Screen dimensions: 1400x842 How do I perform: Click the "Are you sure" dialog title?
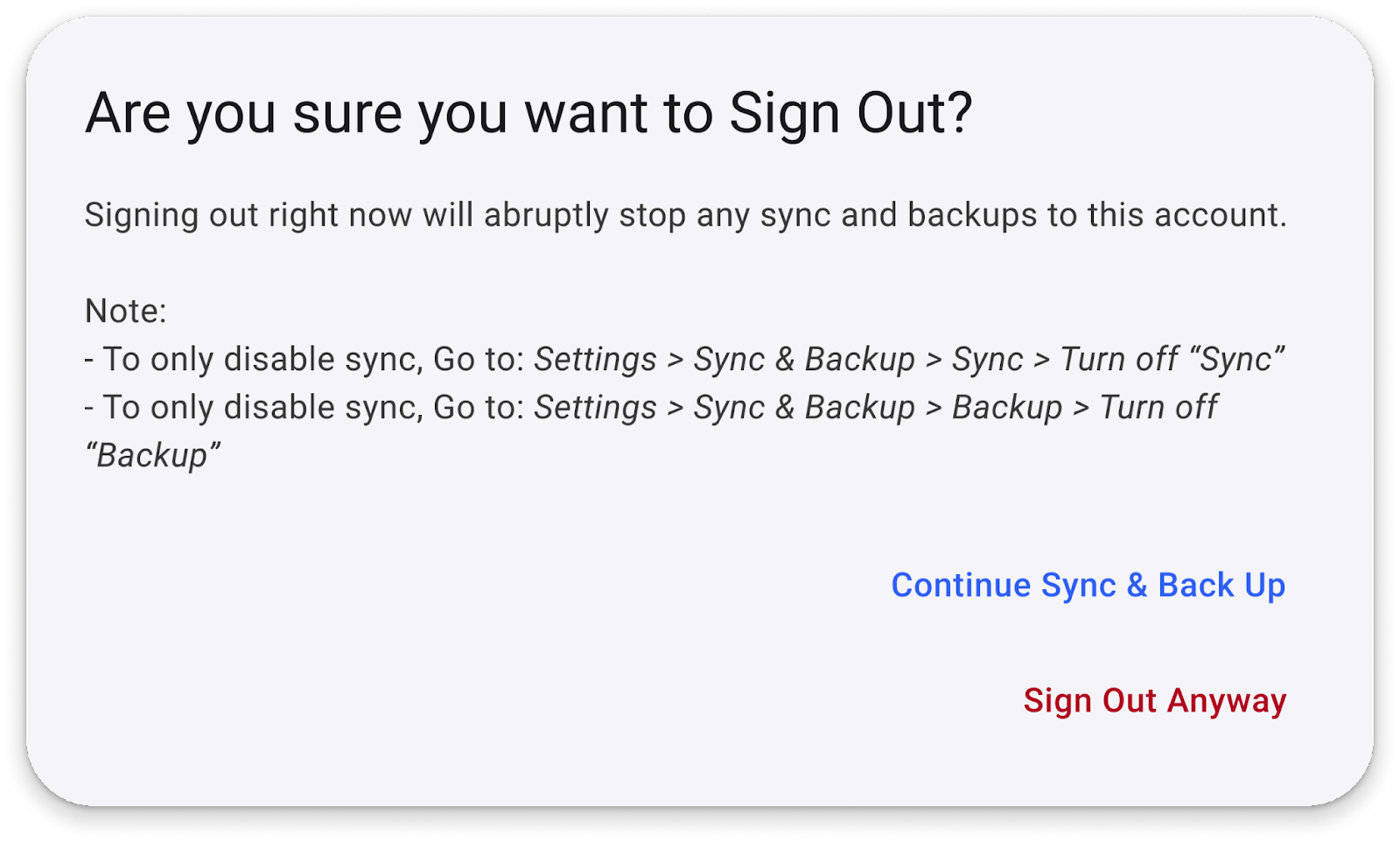tap(528, 114)
